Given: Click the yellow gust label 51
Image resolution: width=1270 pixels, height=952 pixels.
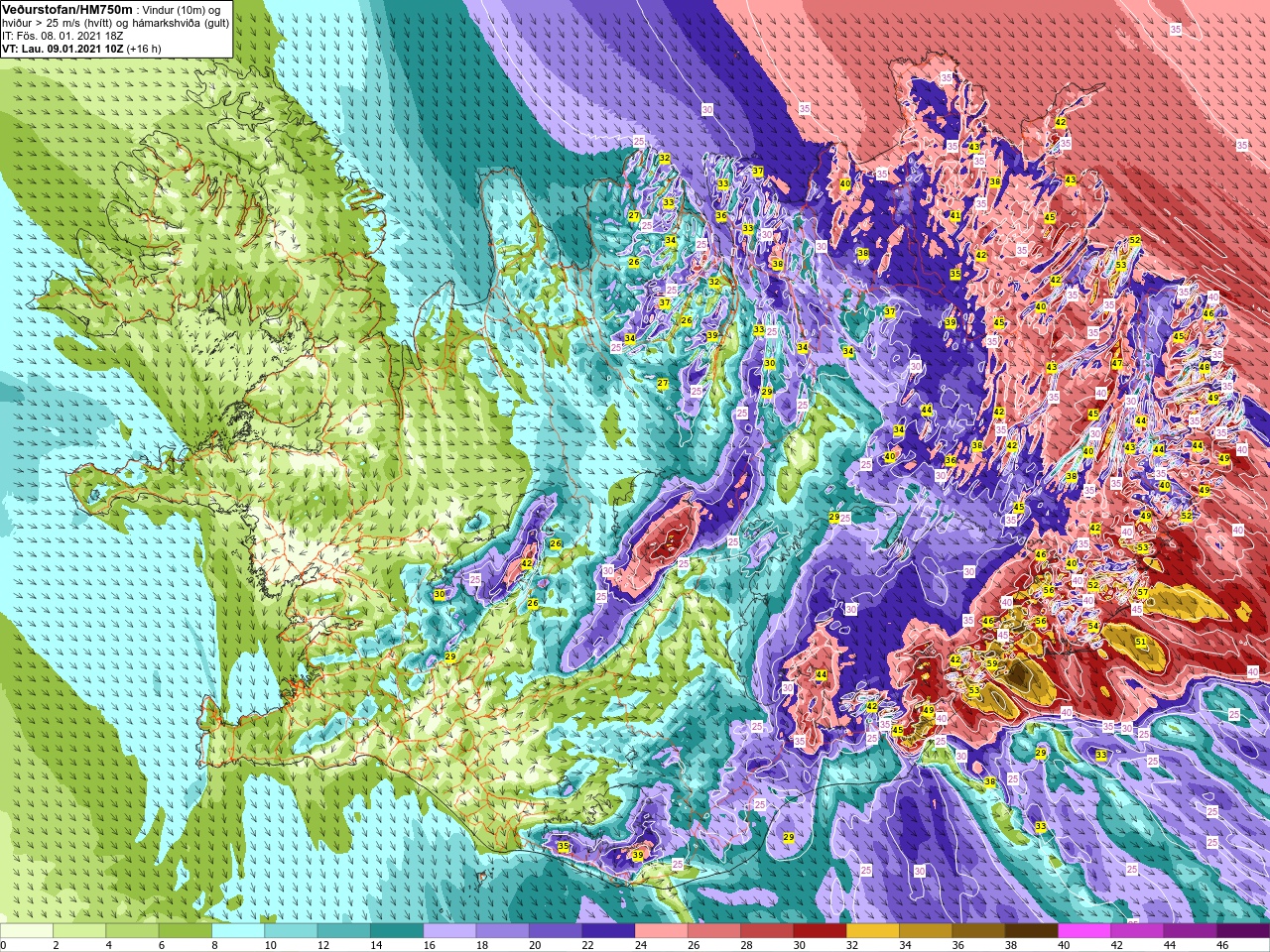Looking at the screenshot, I should click(1141, 642).
